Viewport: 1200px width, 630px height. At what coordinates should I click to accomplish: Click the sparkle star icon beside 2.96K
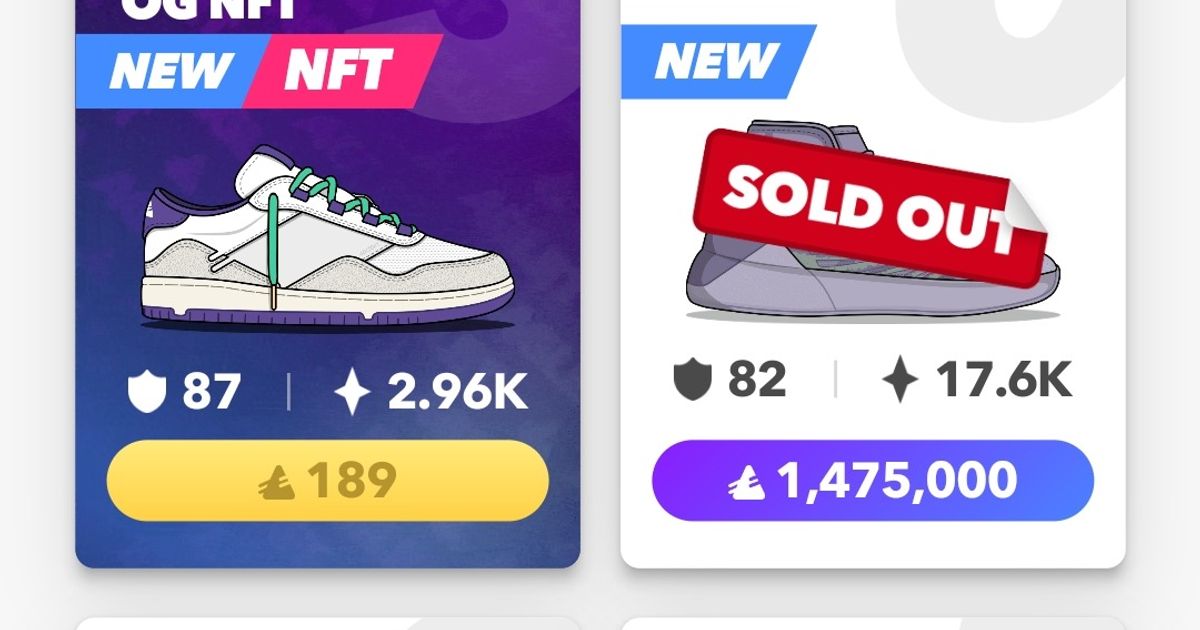(351, 391)
